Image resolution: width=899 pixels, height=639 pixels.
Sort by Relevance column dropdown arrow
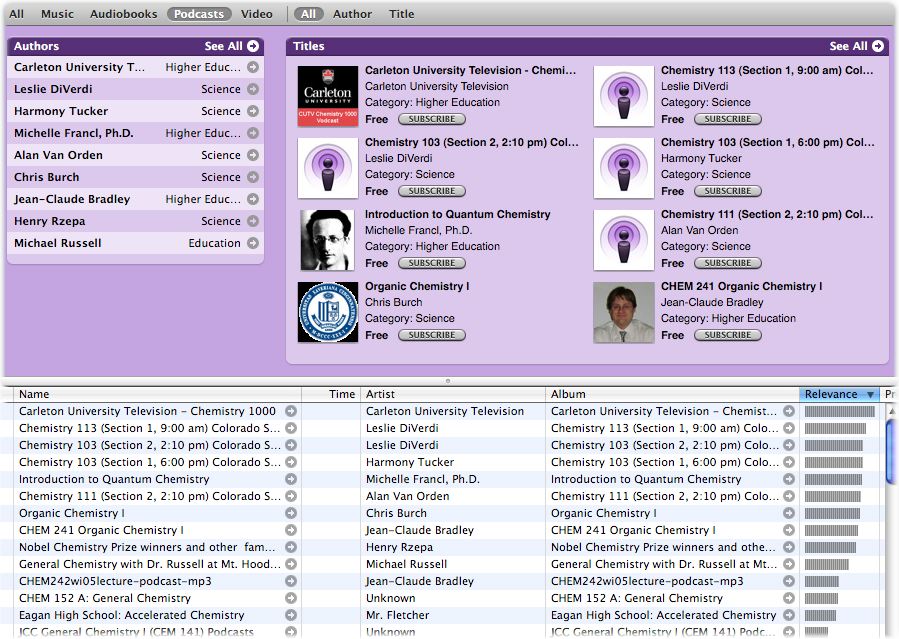click(x=870, y=394)
